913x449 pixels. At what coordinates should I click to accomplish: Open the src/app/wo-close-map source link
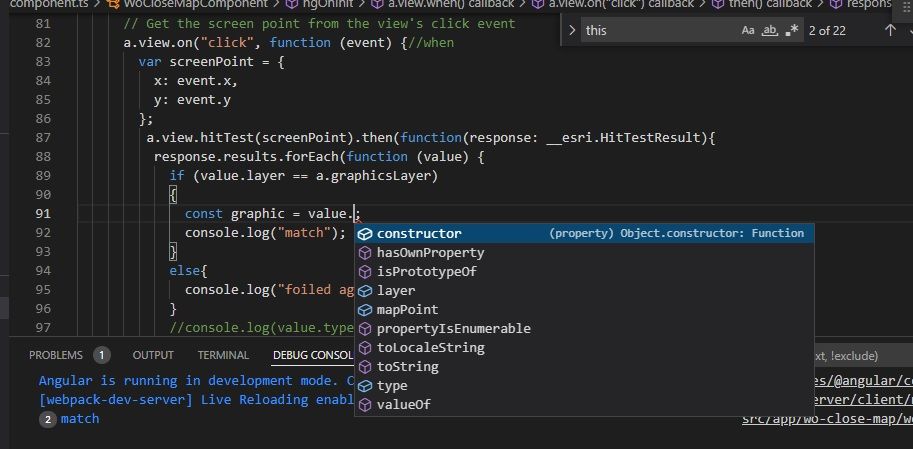[827, 419]
